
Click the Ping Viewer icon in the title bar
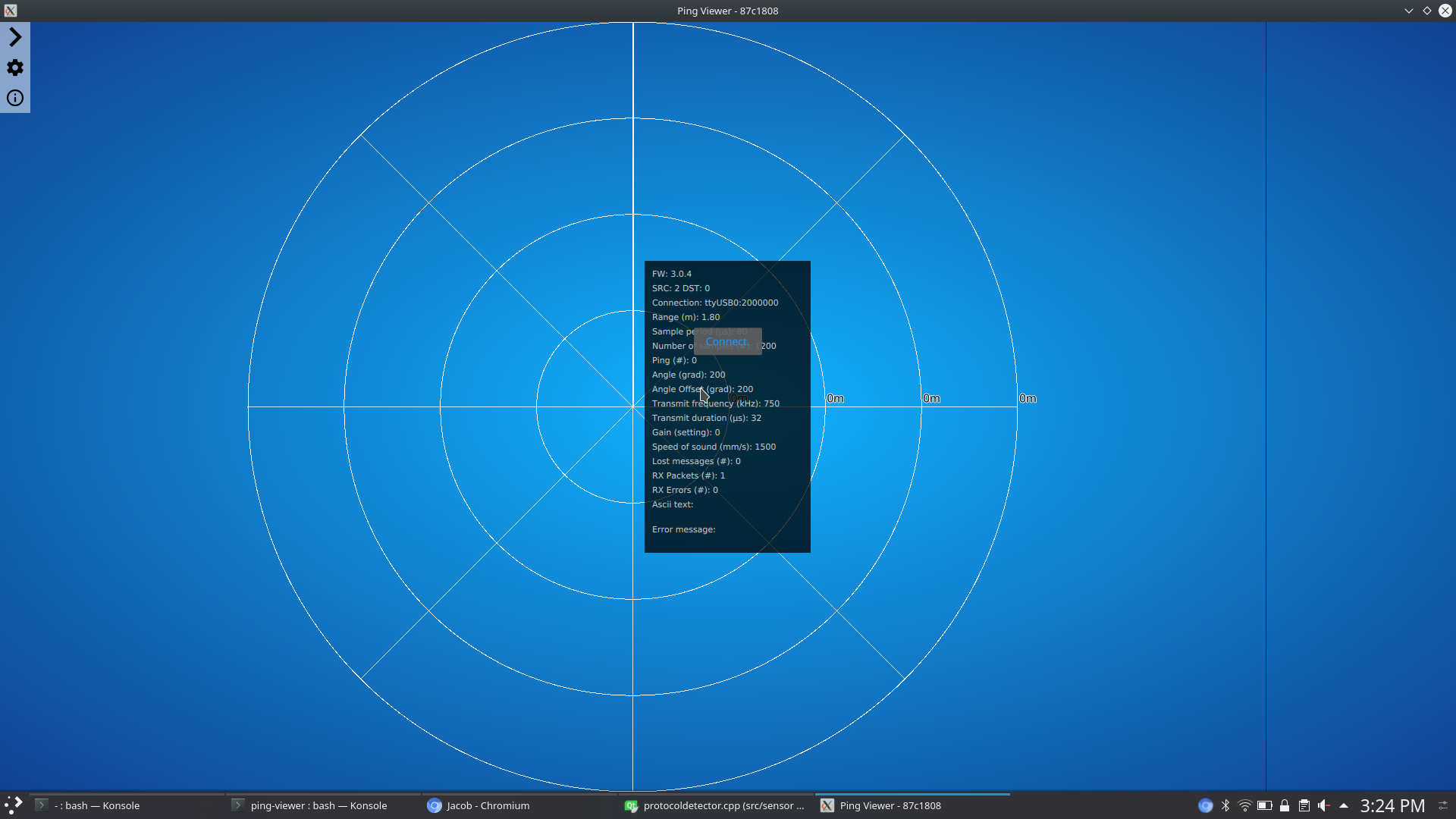pos(11,11)
